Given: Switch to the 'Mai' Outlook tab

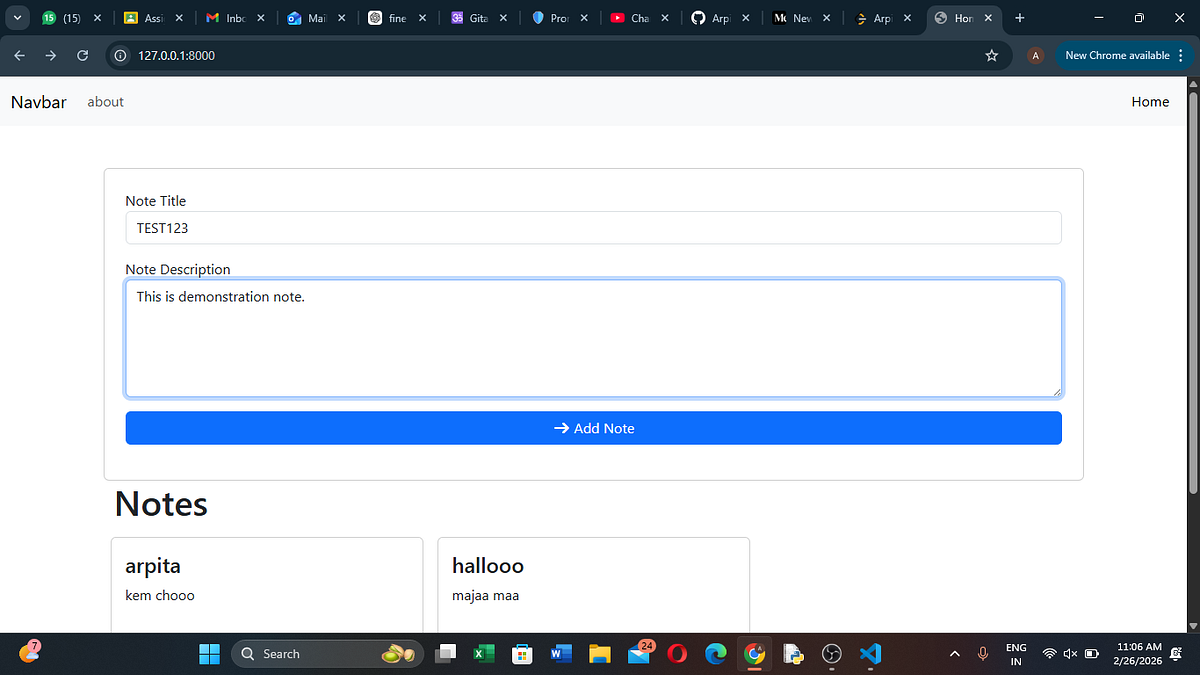Looking at the screenshot, I should (x=317, y=18).
